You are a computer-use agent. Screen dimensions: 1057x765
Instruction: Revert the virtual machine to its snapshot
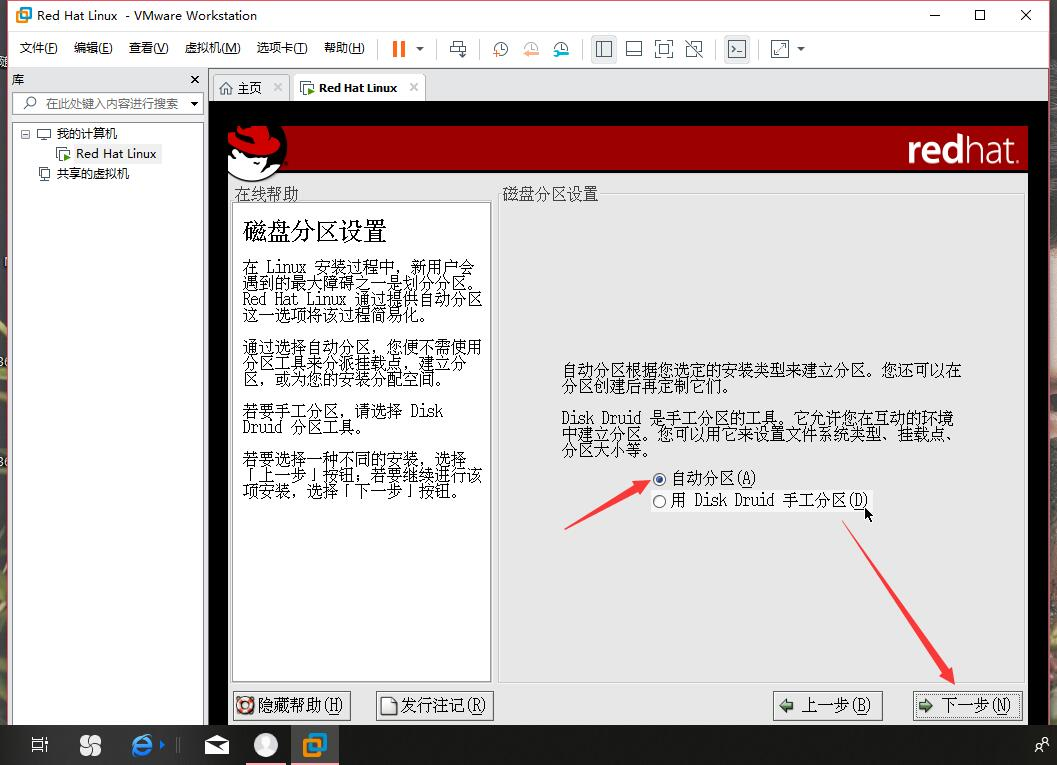[531, 49]
